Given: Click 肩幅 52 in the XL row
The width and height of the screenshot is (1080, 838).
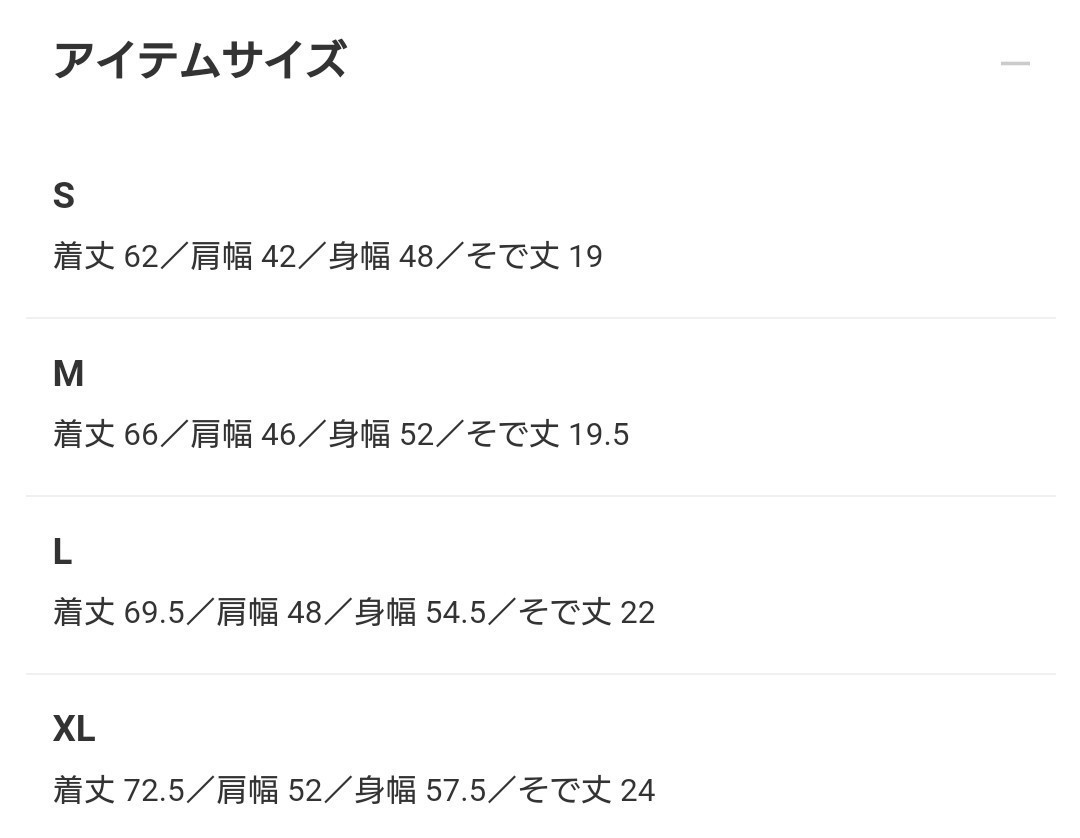Looking at the screenshot, I should click(269, 791).
